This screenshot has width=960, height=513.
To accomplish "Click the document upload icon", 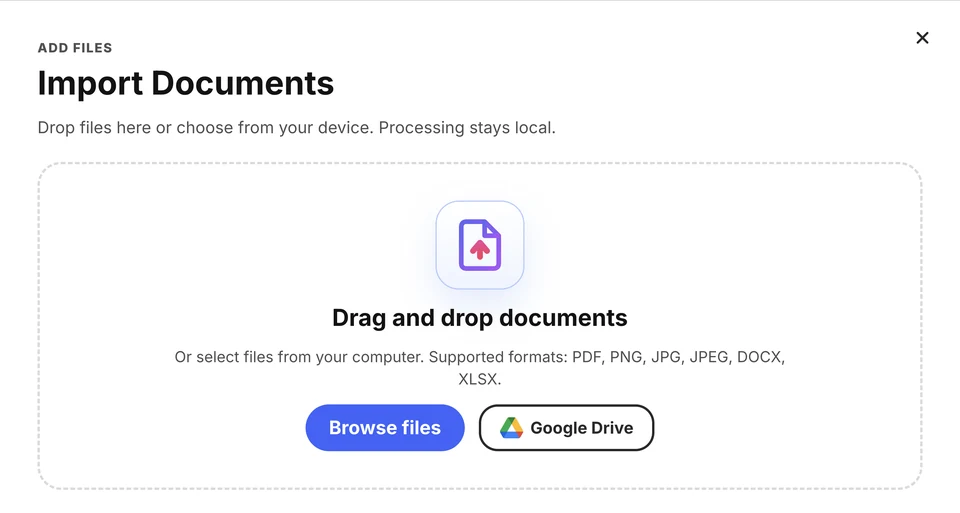I will (x=480, y=245).
